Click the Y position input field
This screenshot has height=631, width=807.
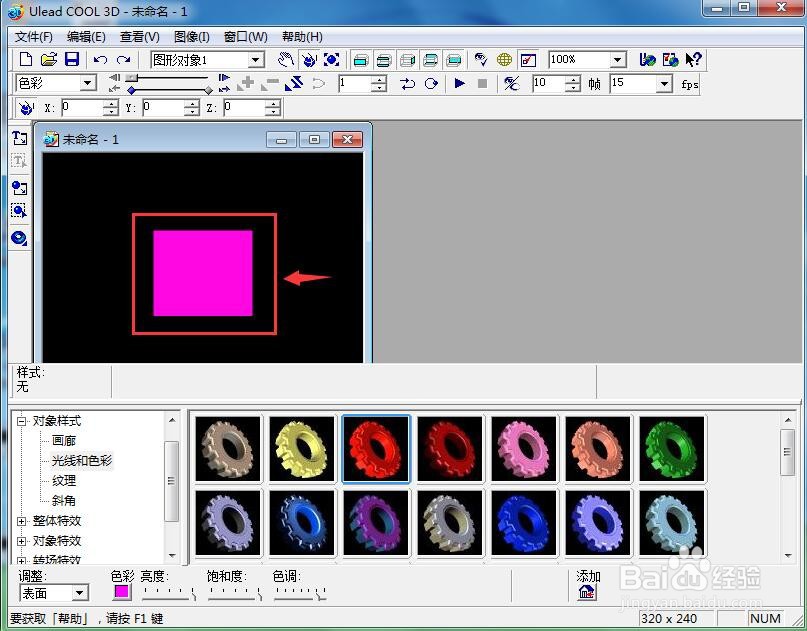pyautogui.click(x=163, y=108)
